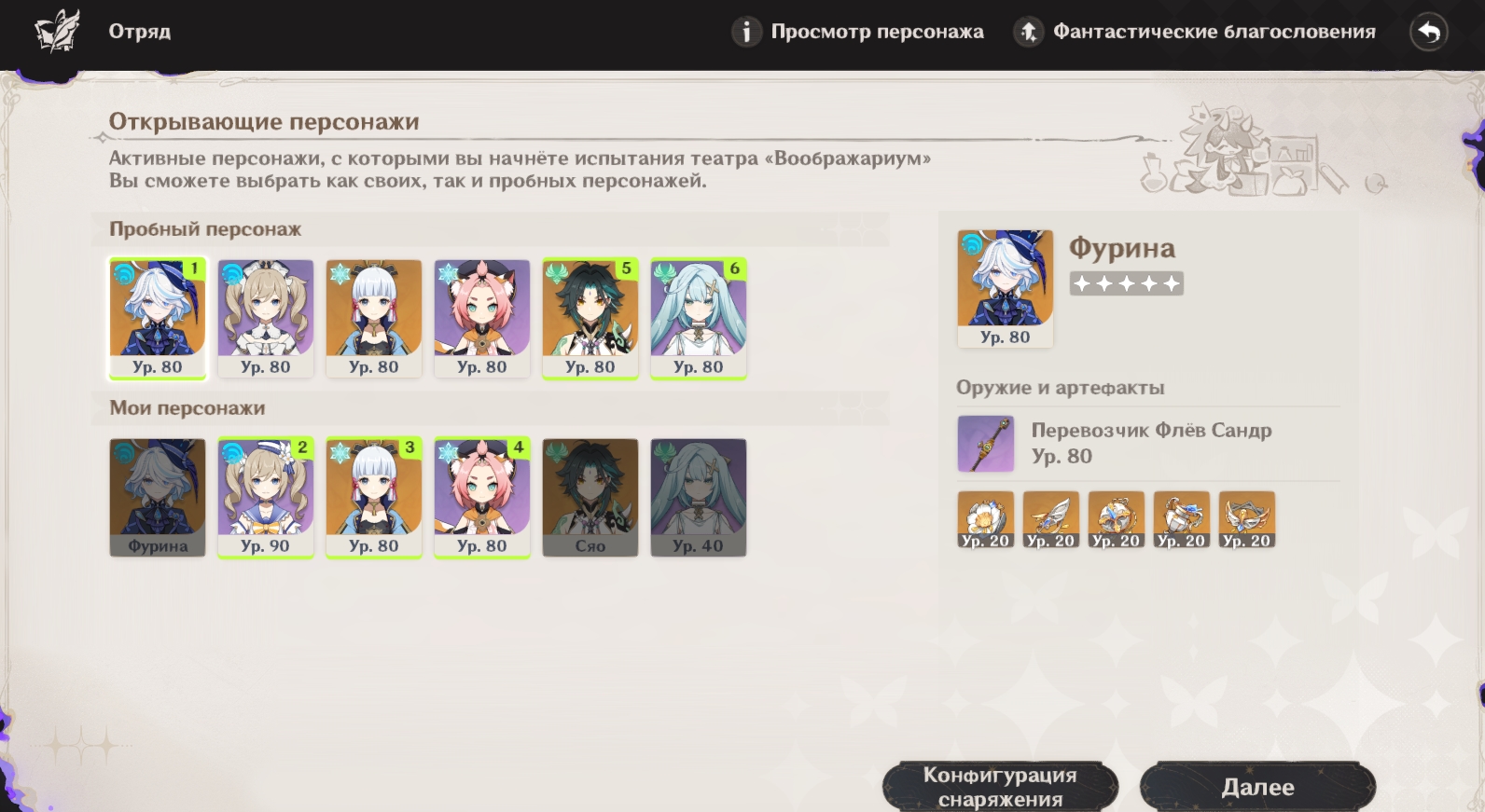Click the feather artifact icon
1485x812 pixels.
pos(1051,519)
